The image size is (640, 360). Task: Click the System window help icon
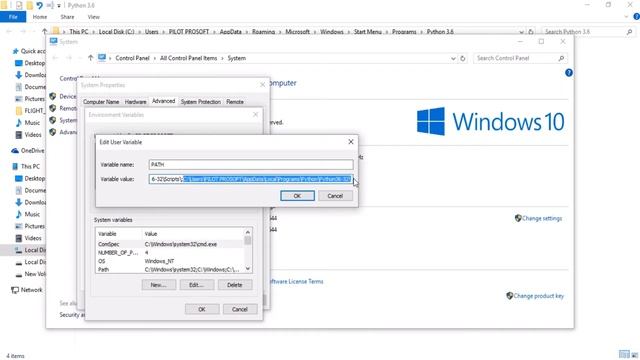(x=569, y=73)
